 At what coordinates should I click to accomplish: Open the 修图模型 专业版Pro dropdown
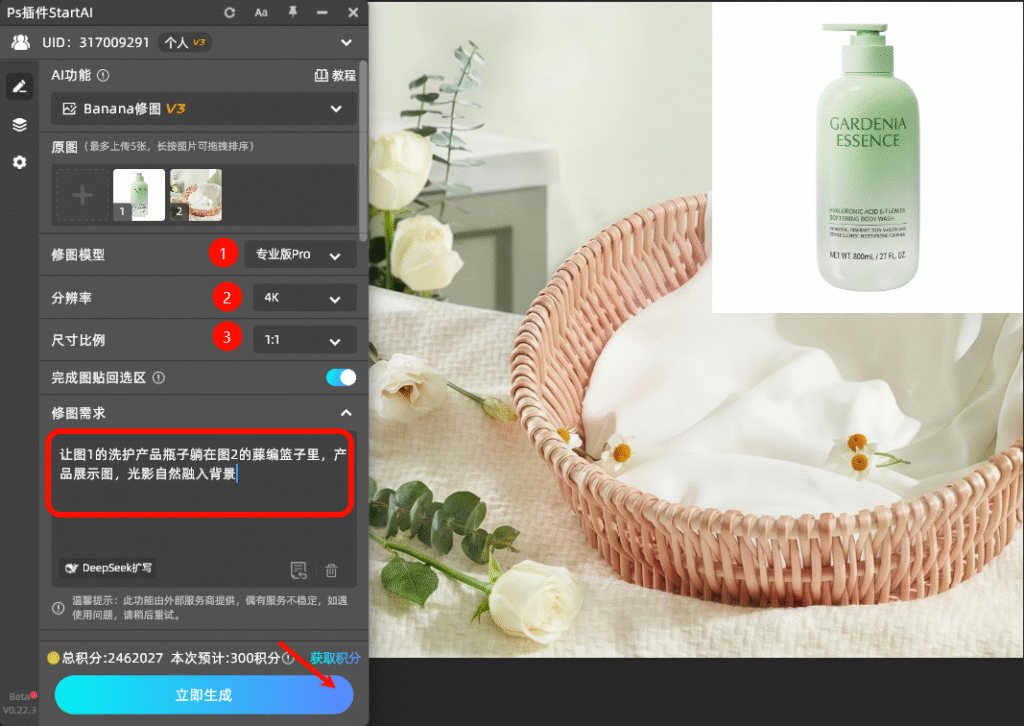click(301, 253)
